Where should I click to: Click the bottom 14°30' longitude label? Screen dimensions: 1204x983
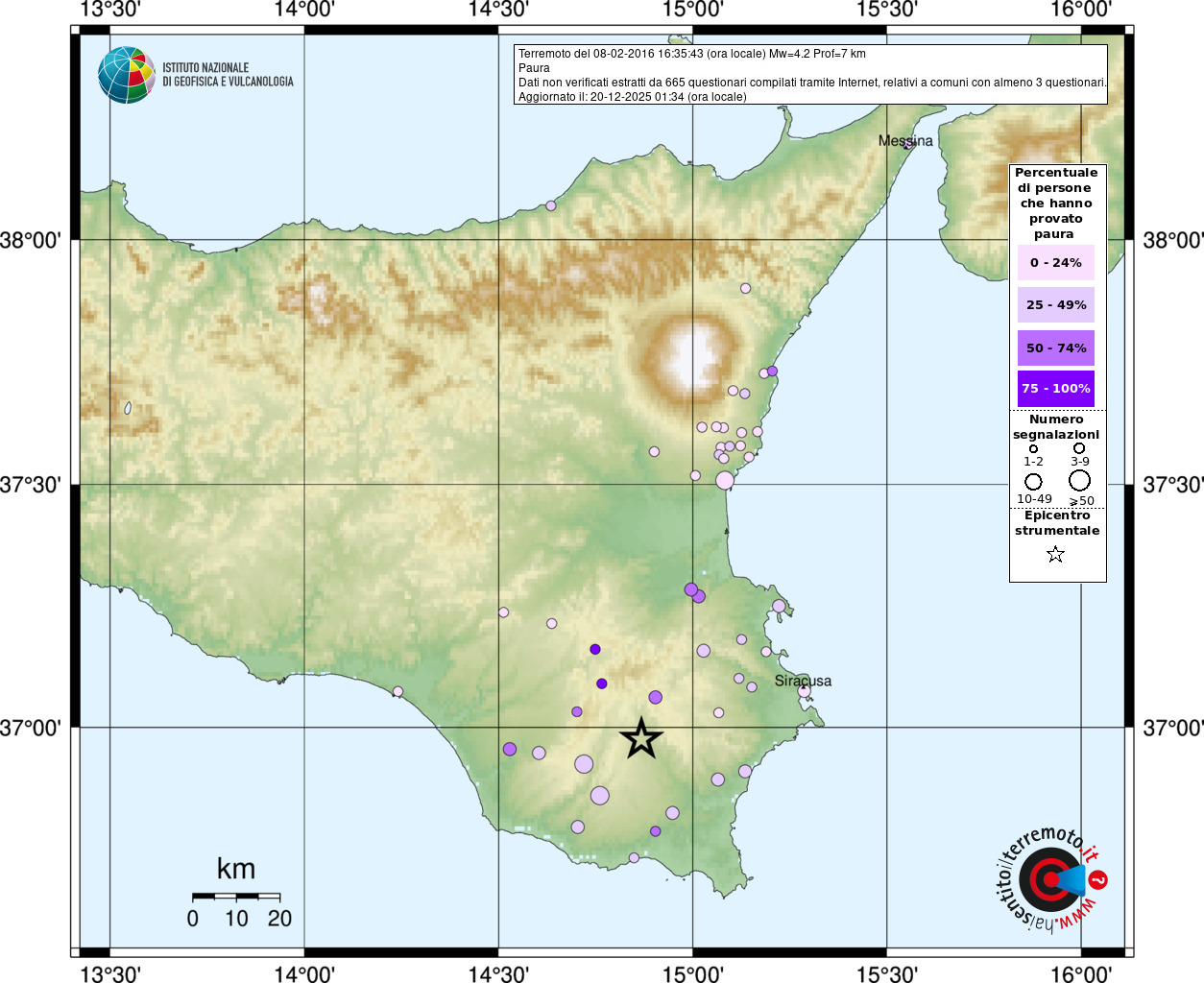[498, 973]
